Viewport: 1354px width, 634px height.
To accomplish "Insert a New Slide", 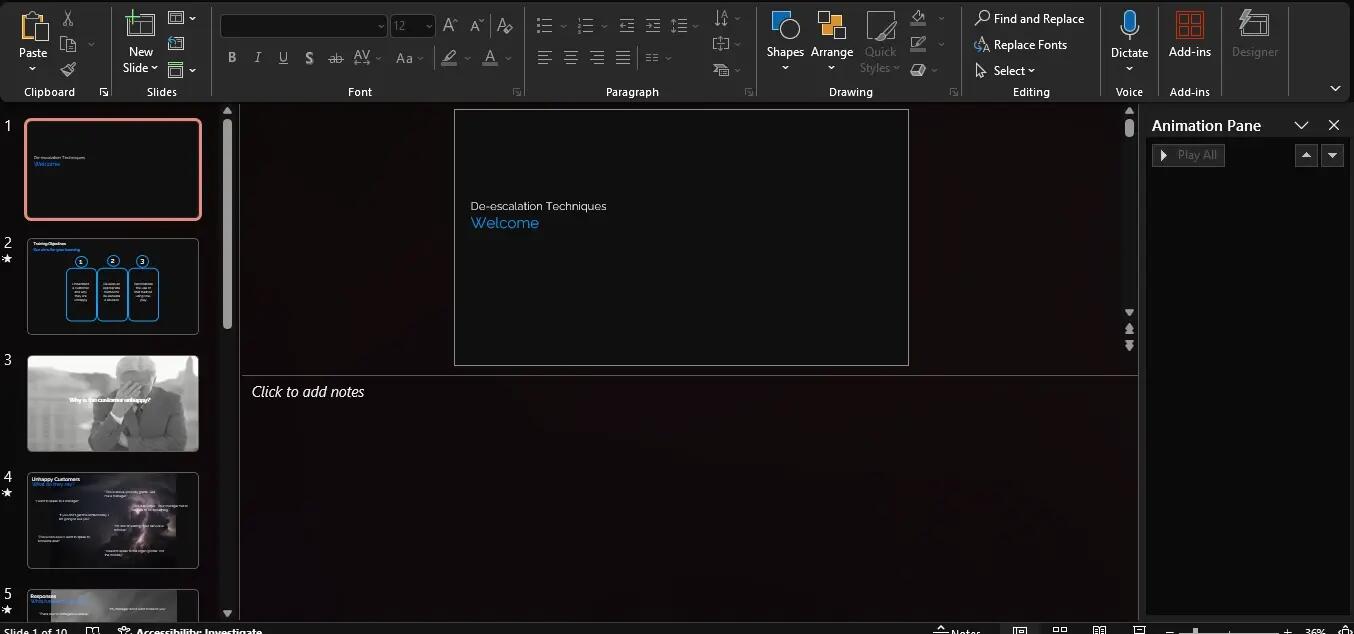I will pos(141,42).
